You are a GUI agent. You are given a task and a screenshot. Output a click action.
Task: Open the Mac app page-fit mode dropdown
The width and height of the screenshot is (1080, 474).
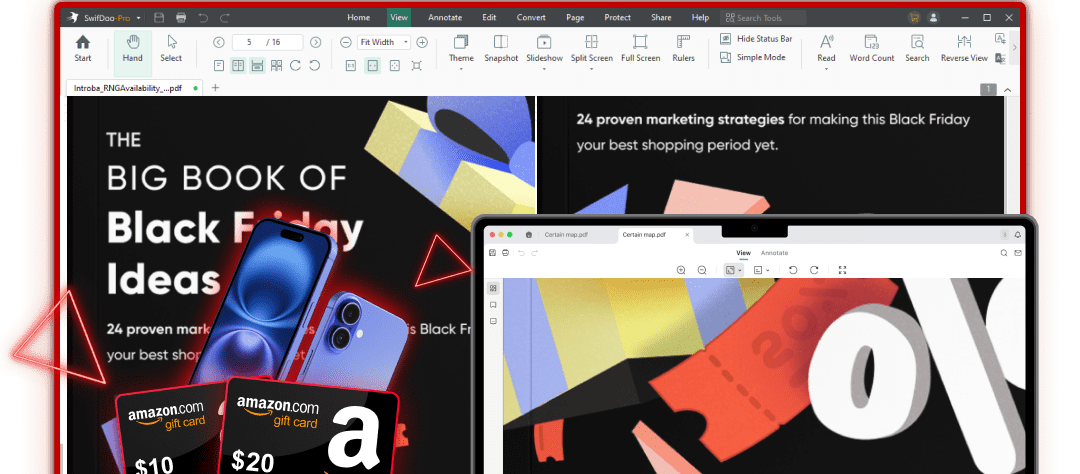[x=733, y=270]
